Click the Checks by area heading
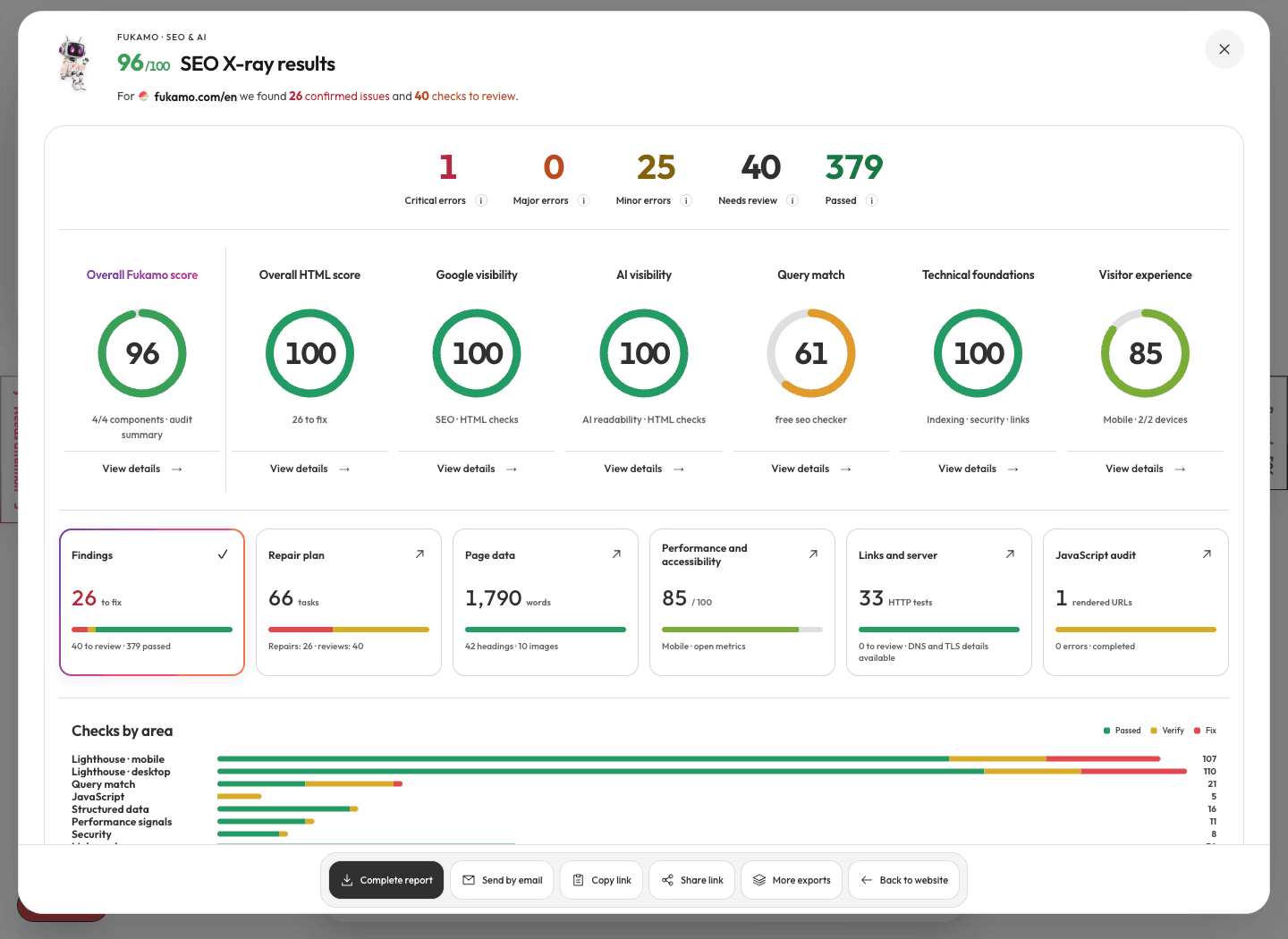 point(123,731)
